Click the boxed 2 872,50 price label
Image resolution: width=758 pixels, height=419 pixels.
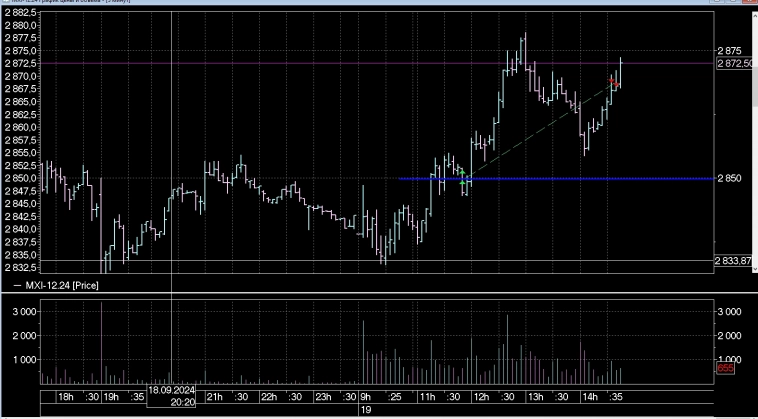tap(735, 64)
